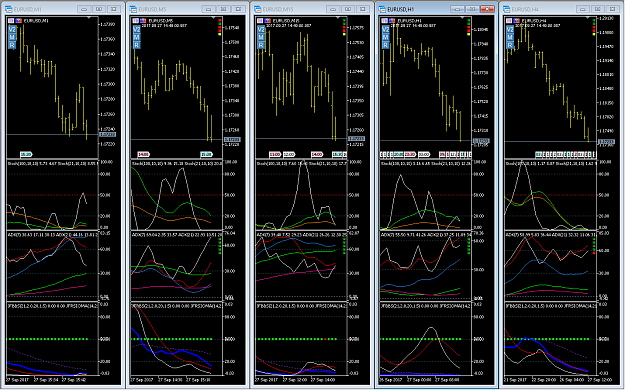Click the 14:00 time marker in the M5 chart
625x390 pixels.
[x=143, y=154]
